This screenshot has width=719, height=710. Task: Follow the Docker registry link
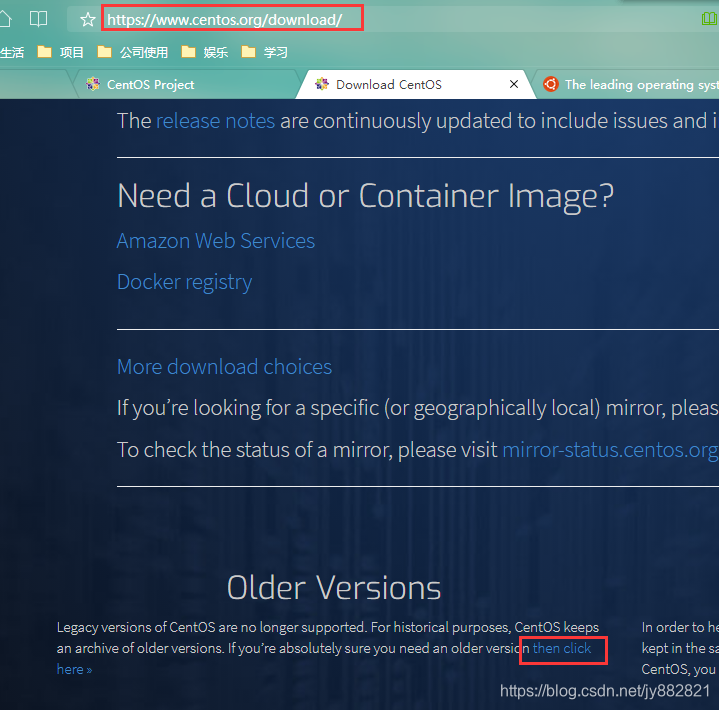tap(184, 282)
